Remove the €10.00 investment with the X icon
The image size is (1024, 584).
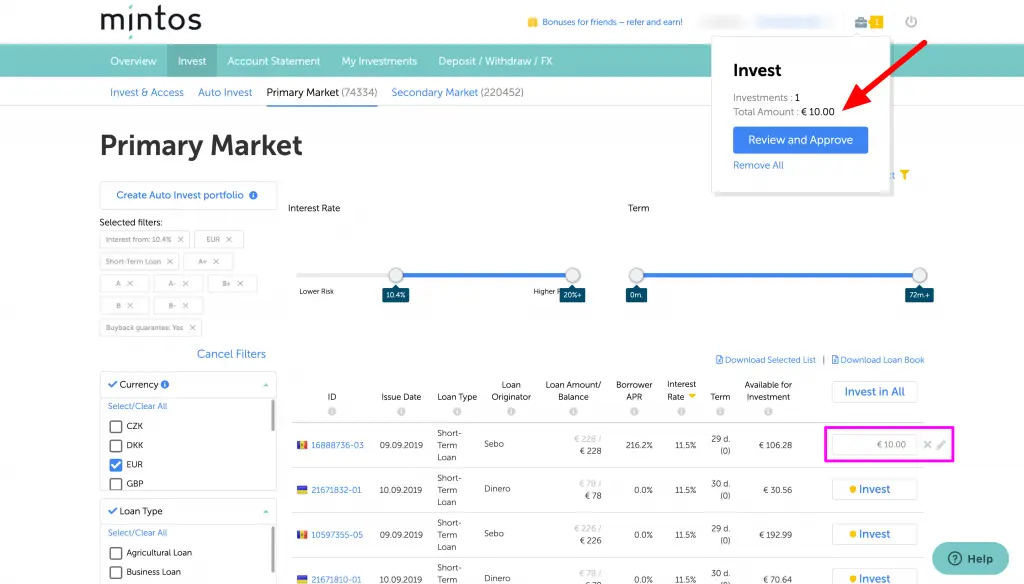click(x=927, y=444)
